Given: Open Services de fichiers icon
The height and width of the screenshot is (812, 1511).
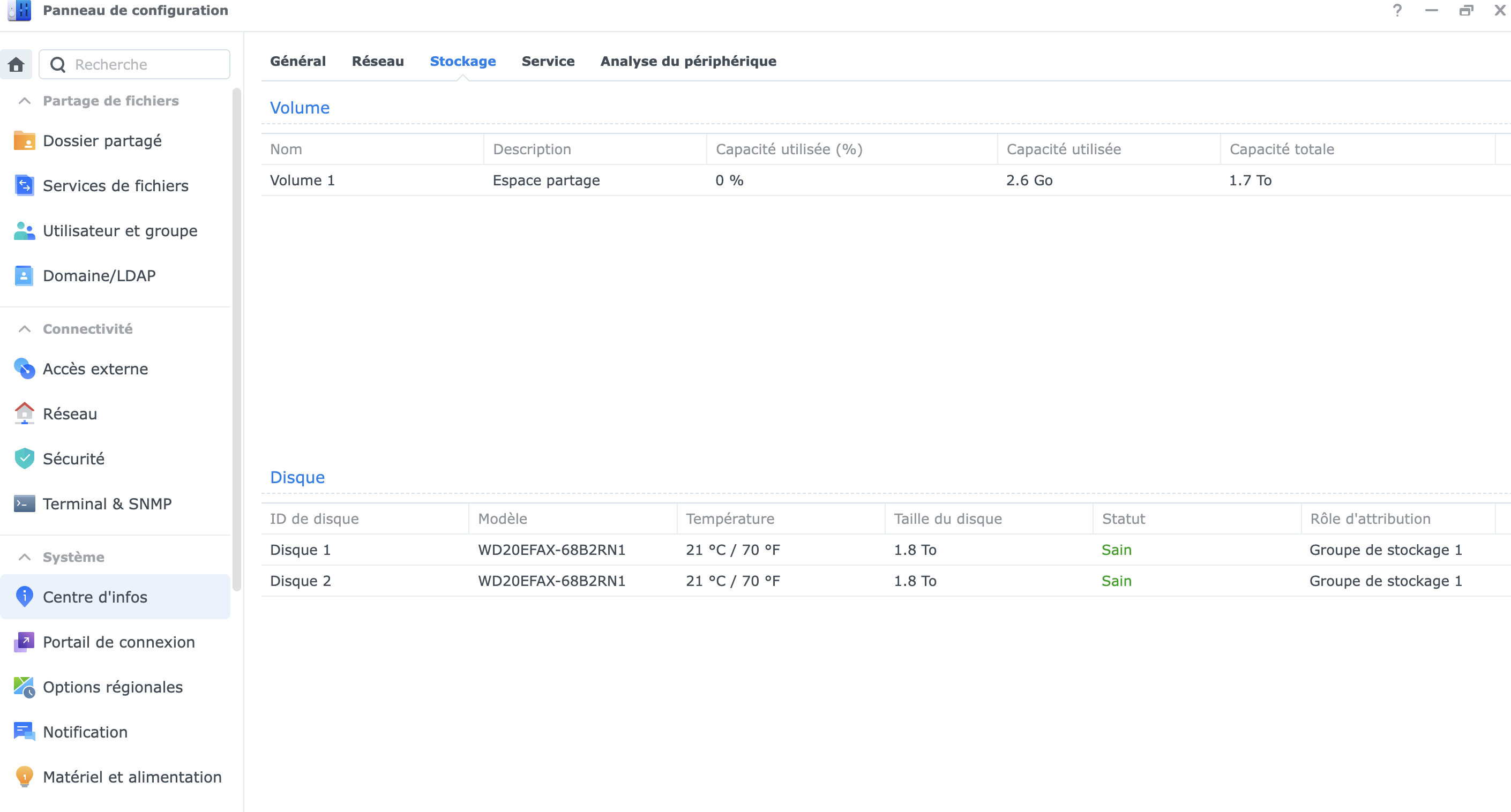Looking at the screenshot, I should (24, 186).
